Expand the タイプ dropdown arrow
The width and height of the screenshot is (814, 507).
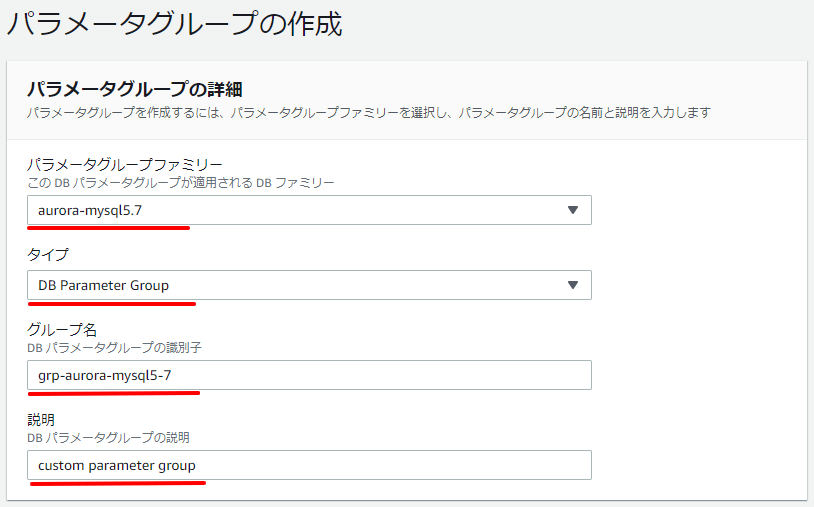(x=573, y=285)
